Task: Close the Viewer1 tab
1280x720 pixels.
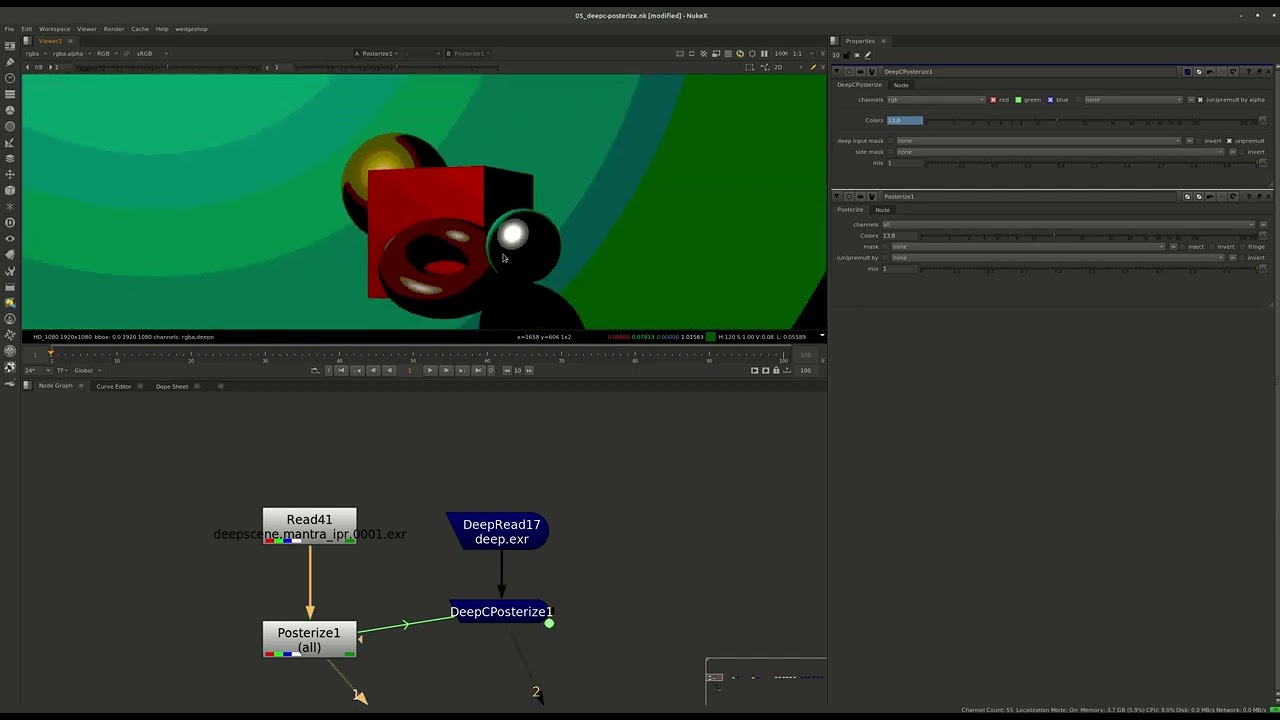Action: click(x=70, y=41)
